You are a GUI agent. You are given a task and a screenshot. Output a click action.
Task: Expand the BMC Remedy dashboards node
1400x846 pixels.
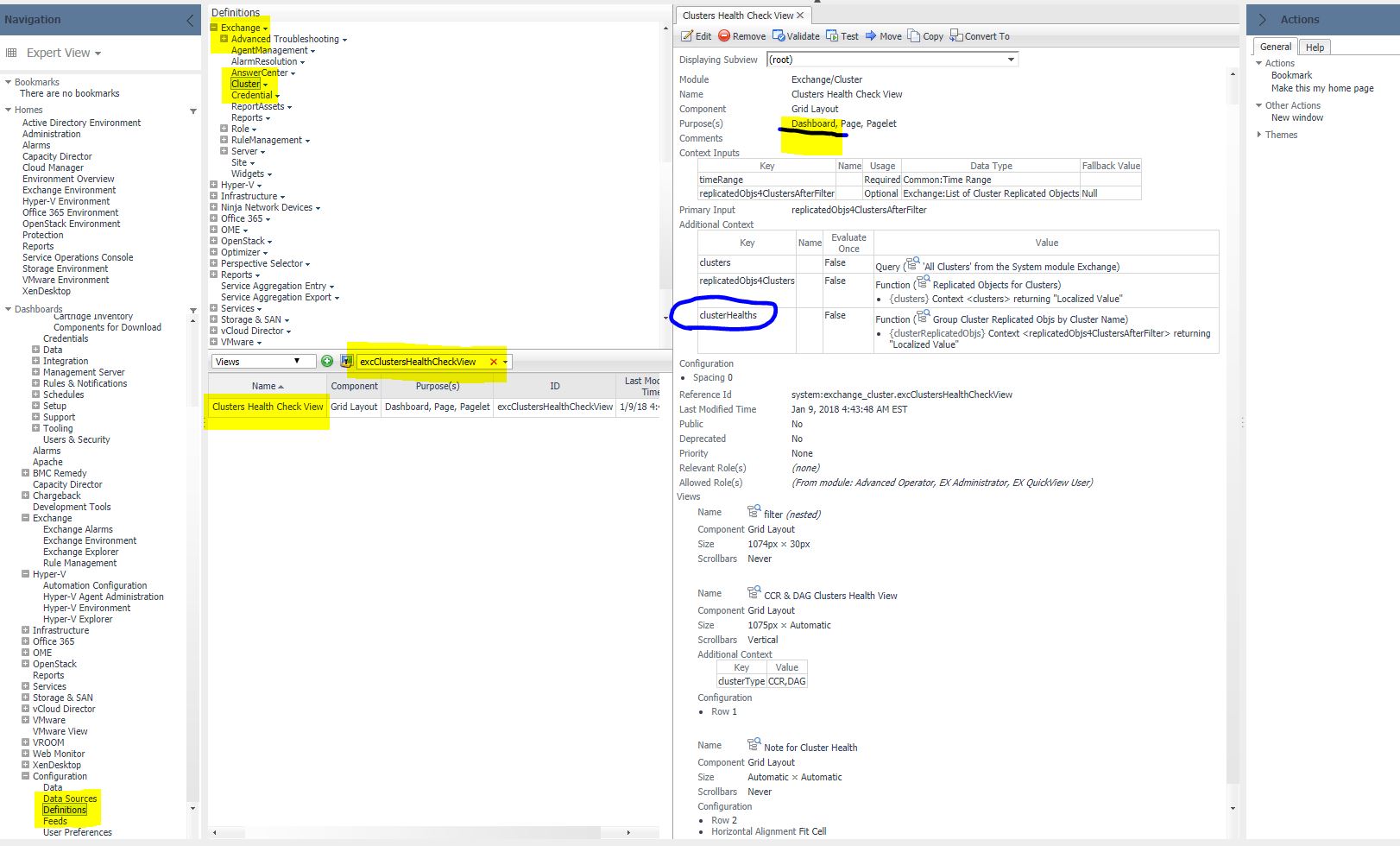(25, 473)
